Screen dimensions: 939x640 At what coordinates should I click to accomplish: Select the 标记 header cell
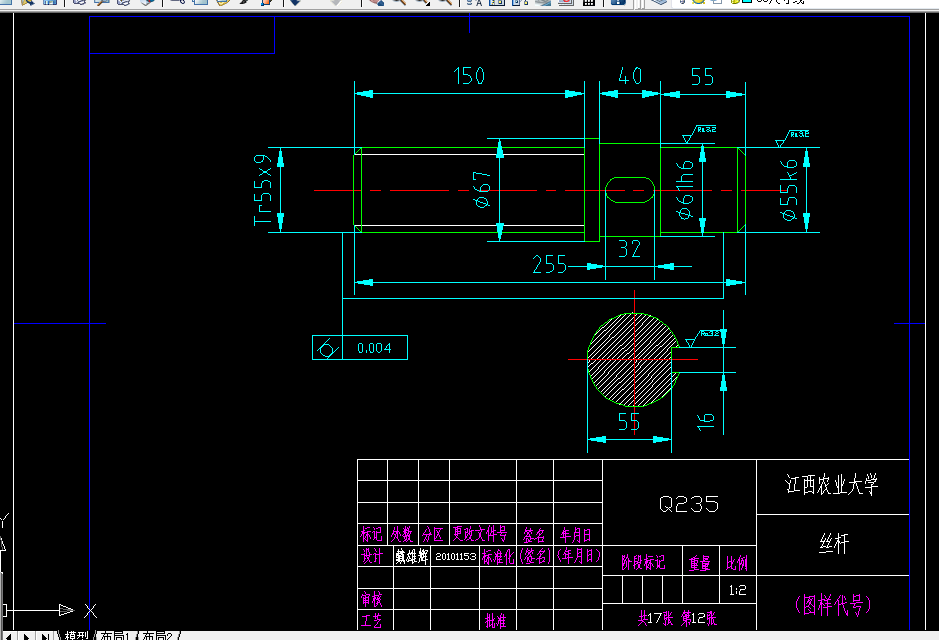click(x=371, y=533)
